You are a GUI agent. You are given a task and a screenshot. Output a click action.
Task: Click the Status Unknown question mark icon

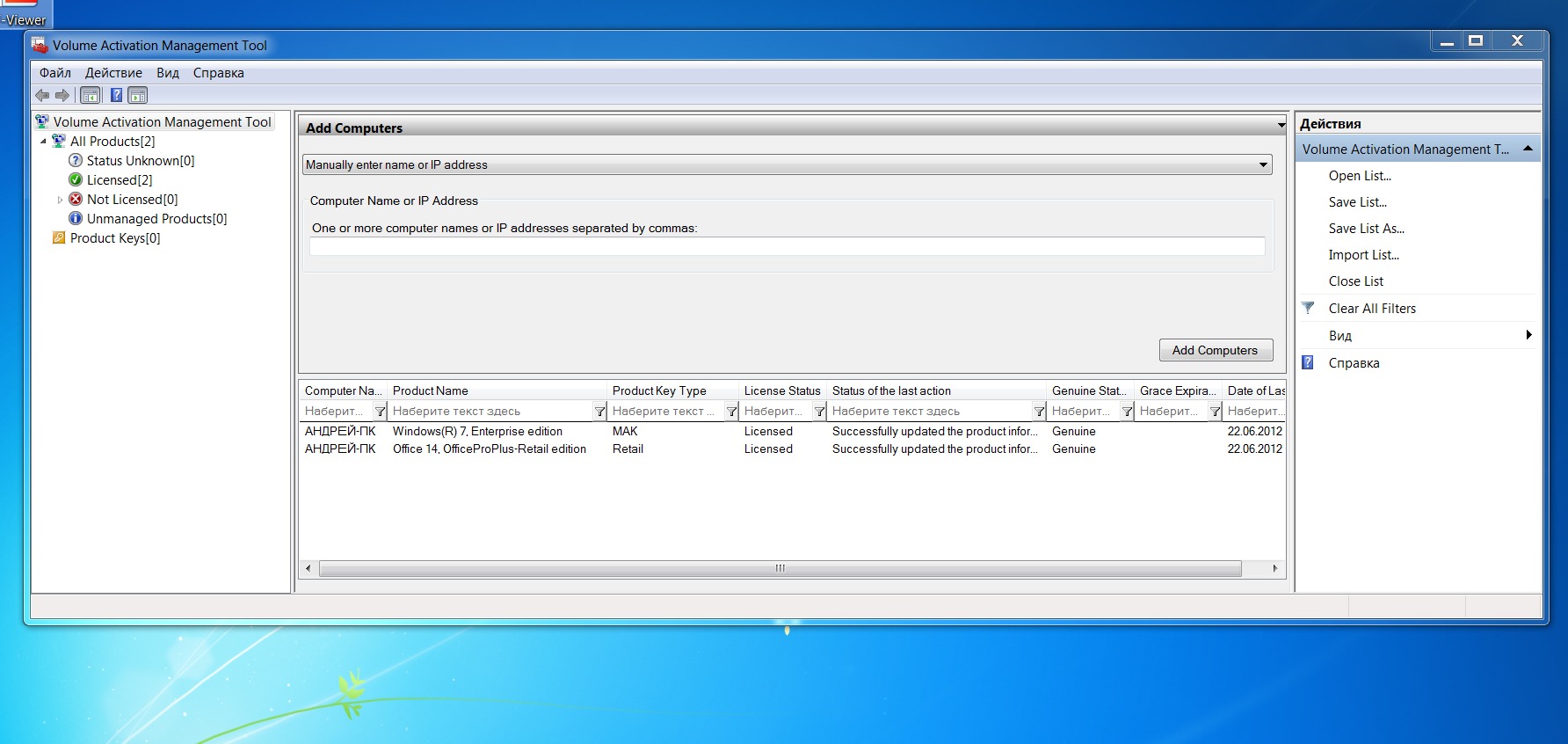[76, 160]
